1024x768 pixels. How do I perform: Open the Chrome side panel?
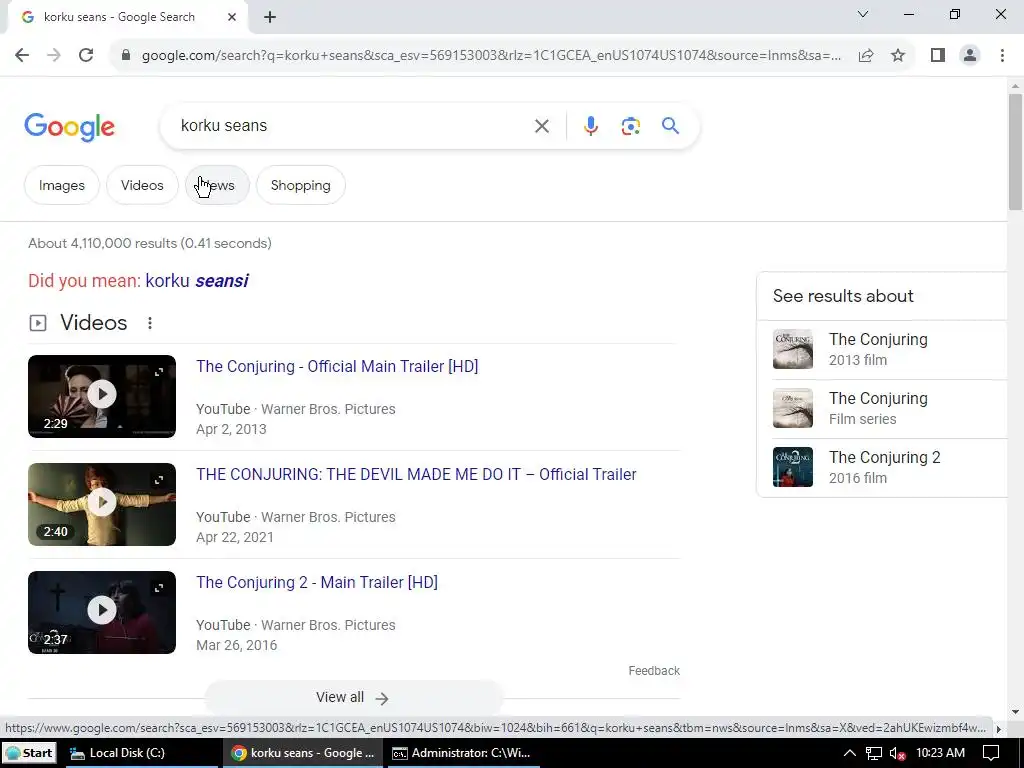click(x=938, y=55)
